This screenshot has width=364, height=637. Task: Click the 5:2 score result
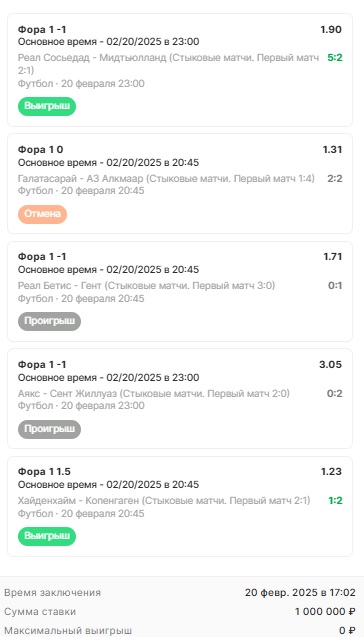tap(335, 58)
